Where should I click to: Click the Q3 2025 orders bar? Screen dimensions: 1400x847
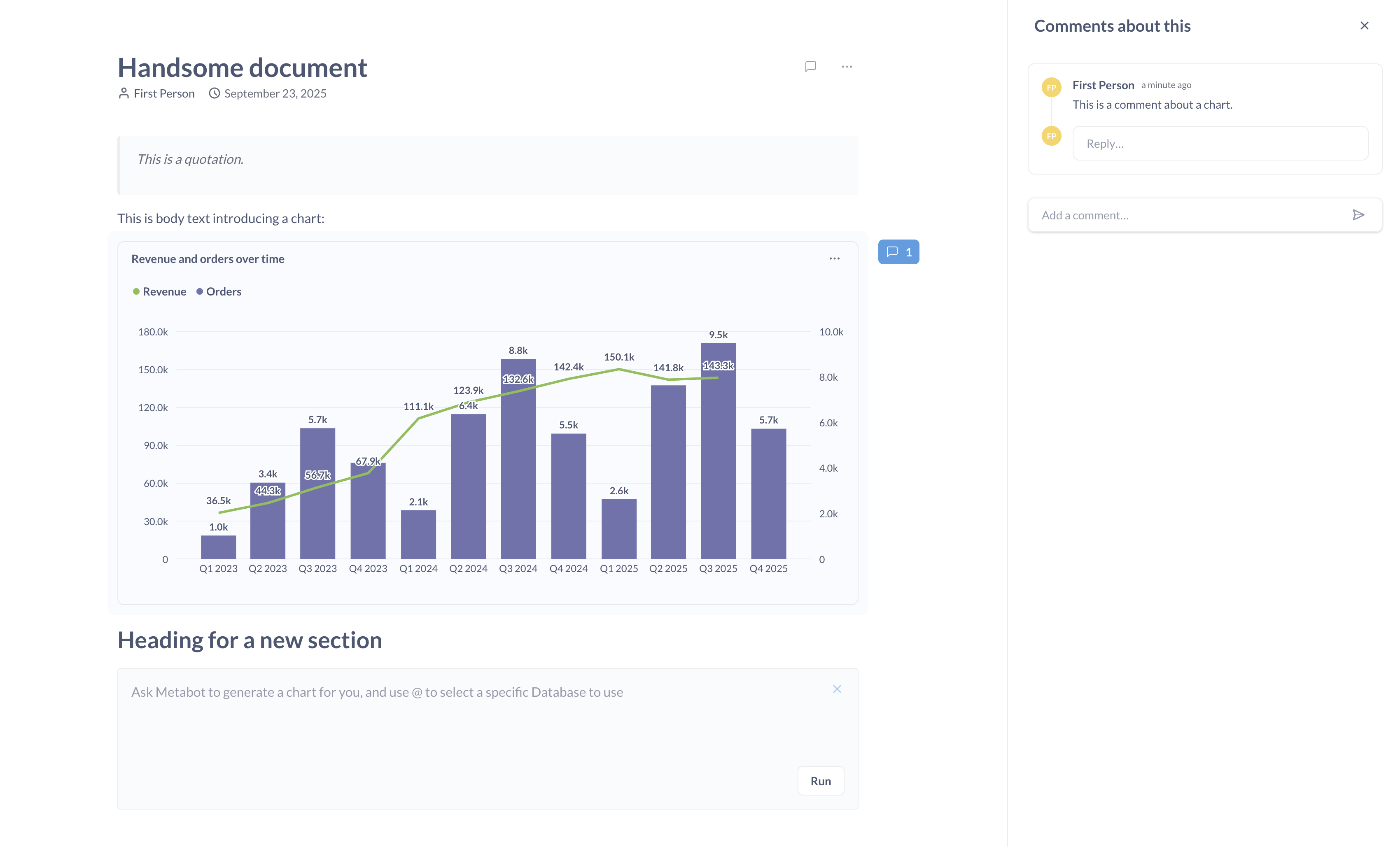click(x=718, y=466)
